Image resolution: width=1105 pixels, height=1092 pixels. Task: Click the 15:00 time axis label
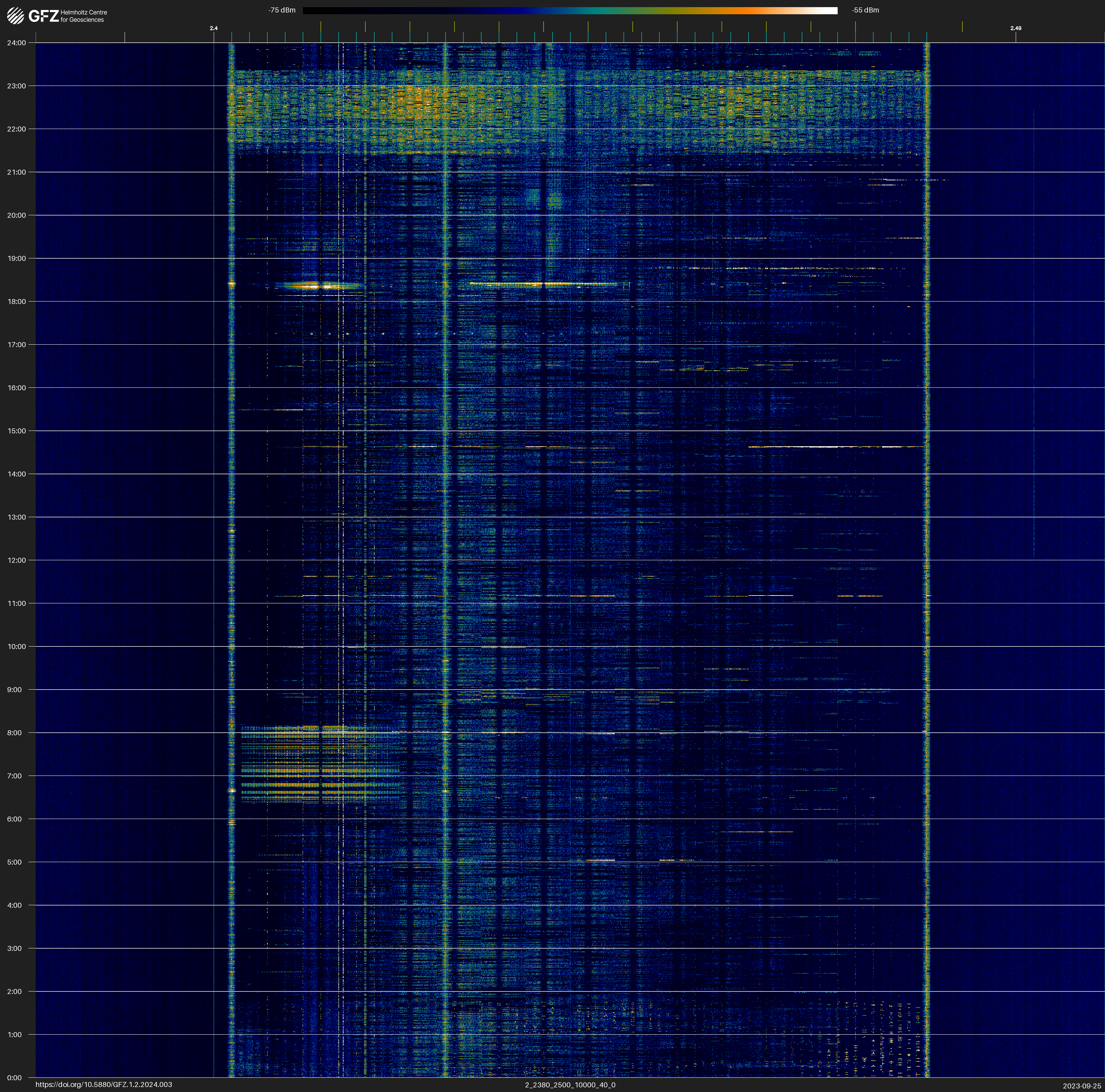(x=17, y=431)
